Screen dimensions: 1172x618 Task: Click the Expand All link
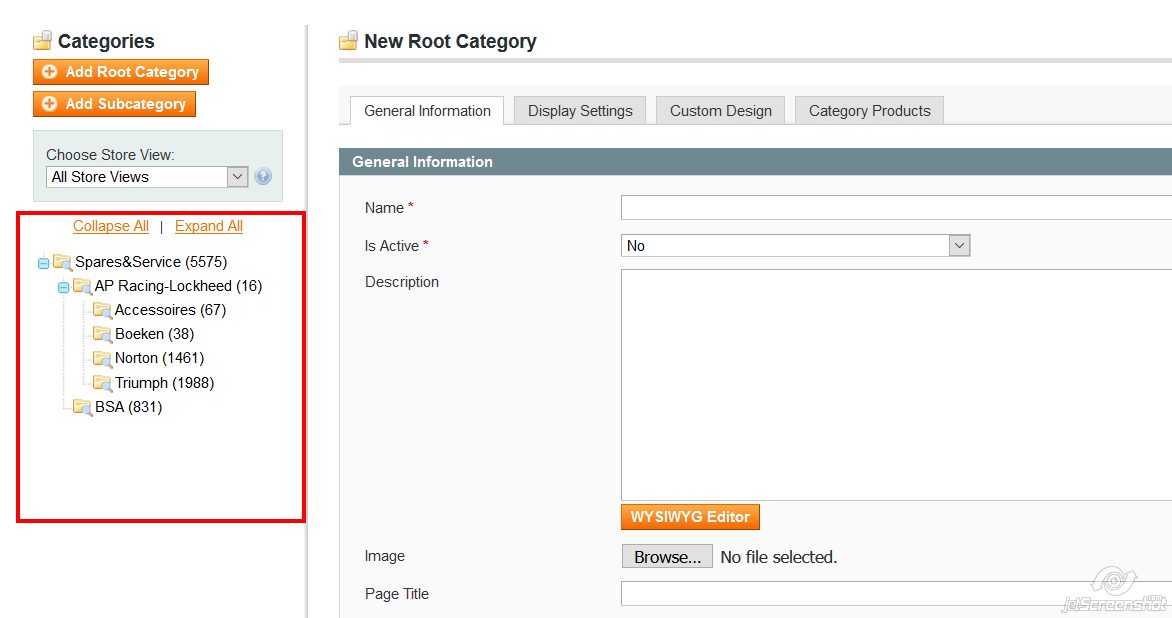pos(209,226)
